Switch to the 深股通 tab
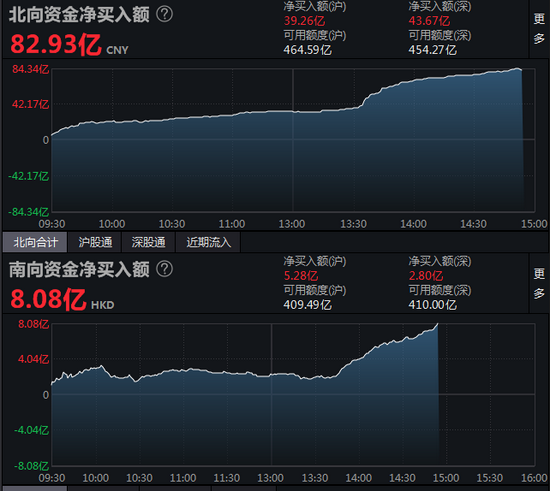The image size is (550, 491). (x=148, y=242)
